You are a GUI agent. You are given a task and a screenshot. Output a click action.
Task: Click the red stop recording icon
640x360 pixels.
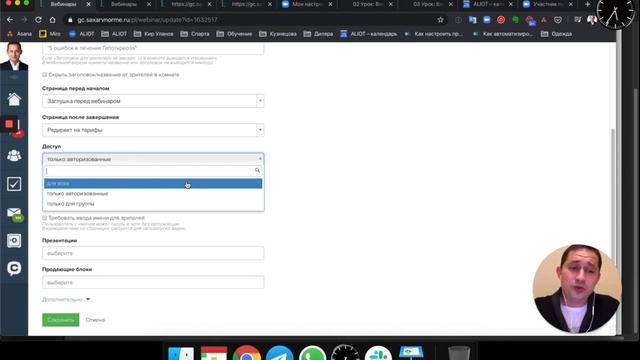pyautogui.click(x=9, y=124)
